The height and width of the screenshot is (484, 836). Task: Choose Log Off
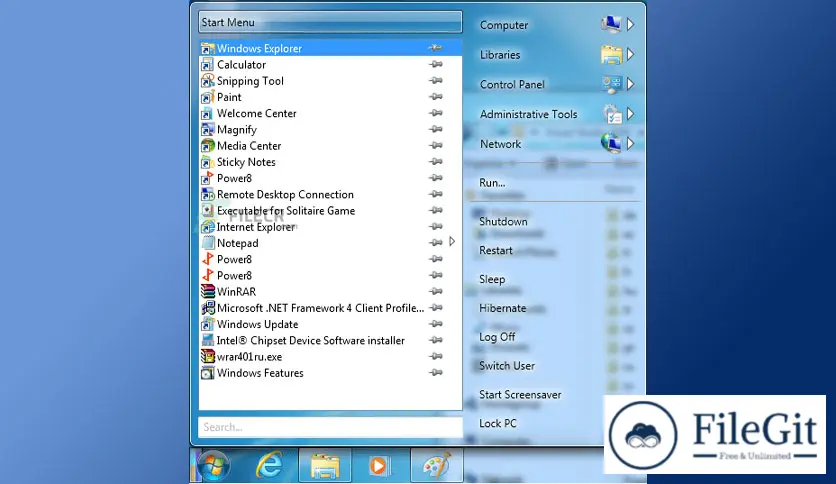497,337
